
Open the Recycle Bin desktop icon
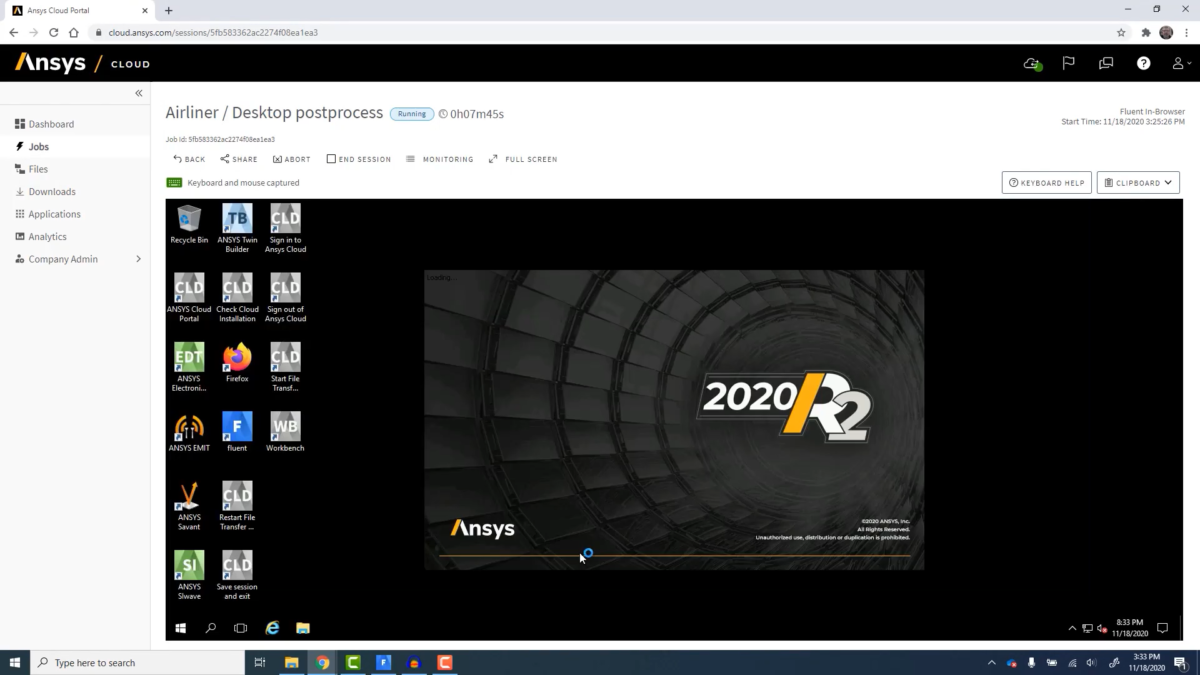189,224
